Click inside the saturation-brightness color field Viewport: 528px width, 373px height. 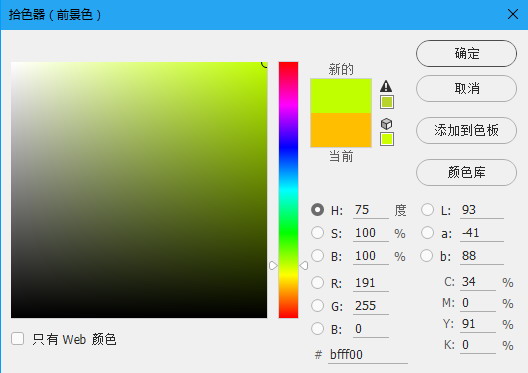click(139, 190)
